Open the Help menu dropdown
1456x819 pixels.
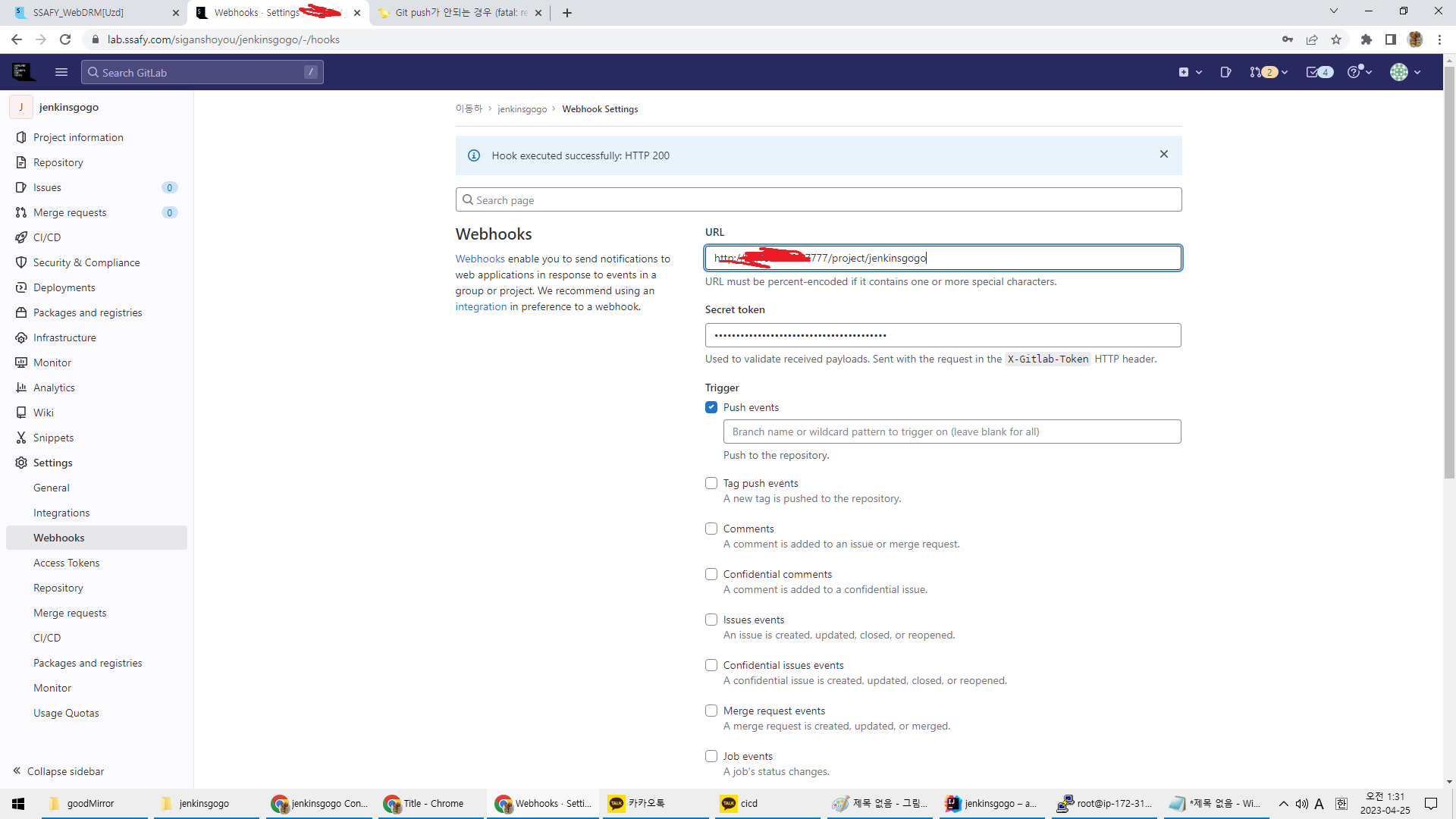pos(1359,72)
